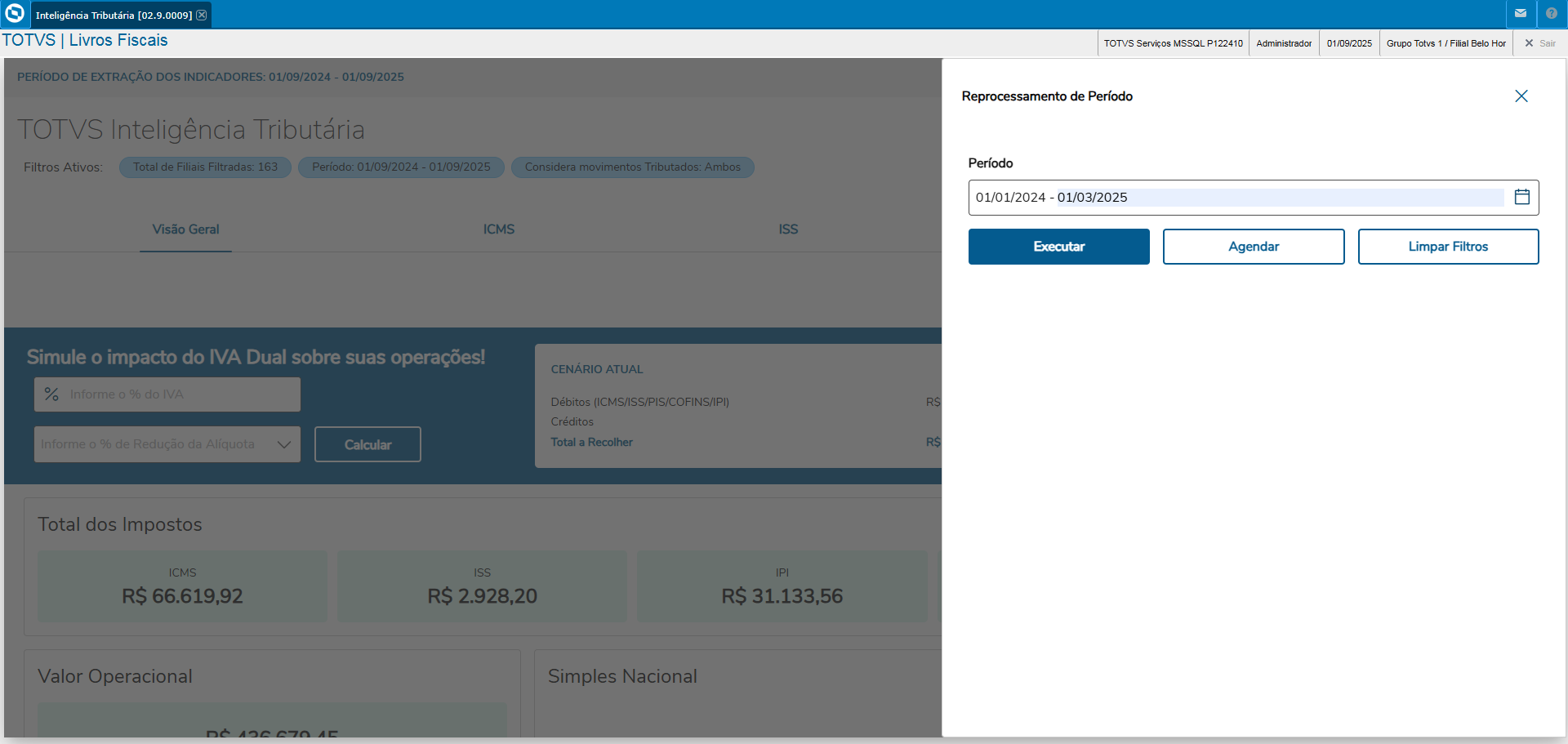Open the mail messages icon

coord(1521,14)
